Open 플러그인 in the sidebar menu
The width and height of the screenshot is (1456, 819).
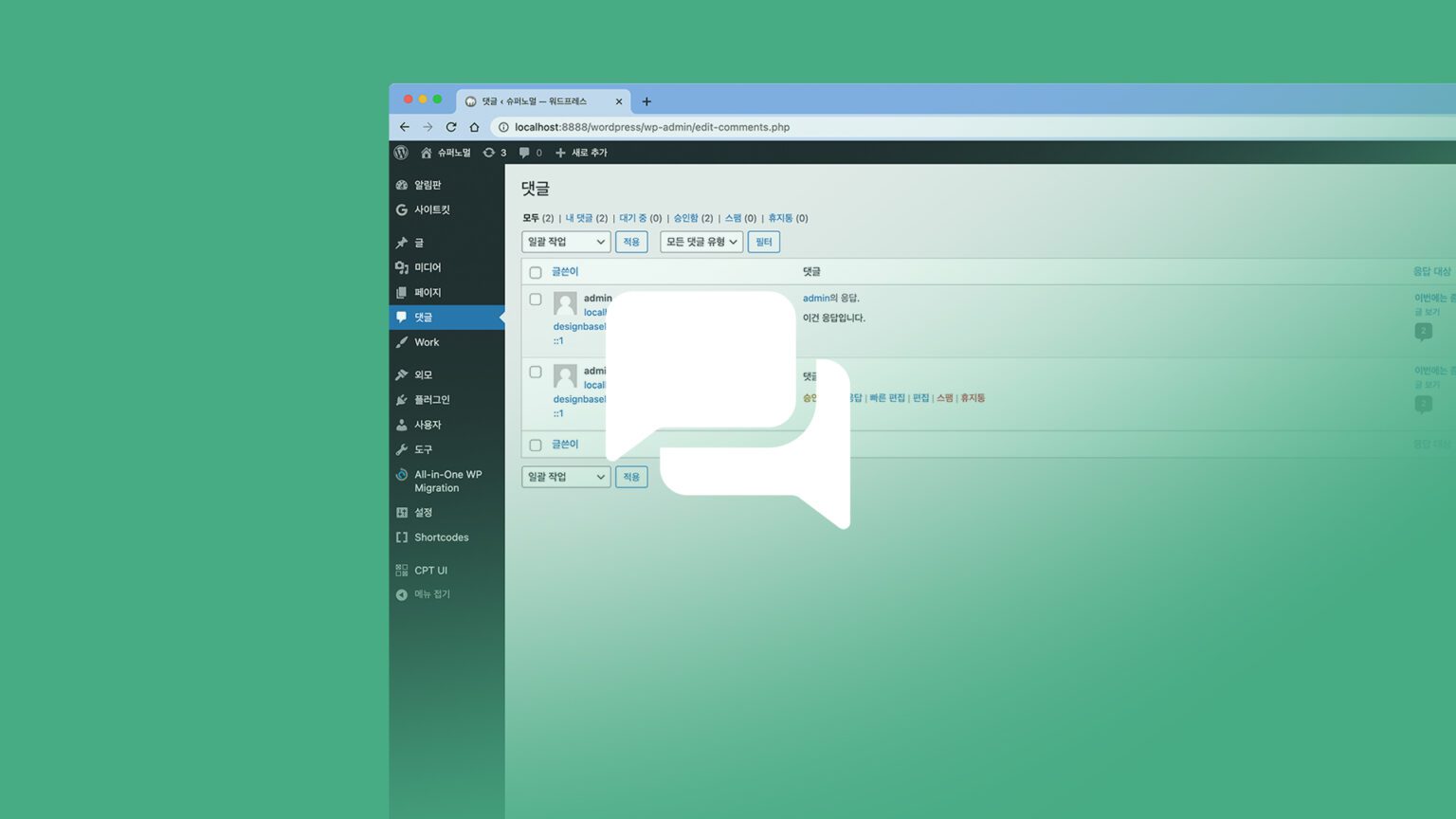(x=431, y=400)
